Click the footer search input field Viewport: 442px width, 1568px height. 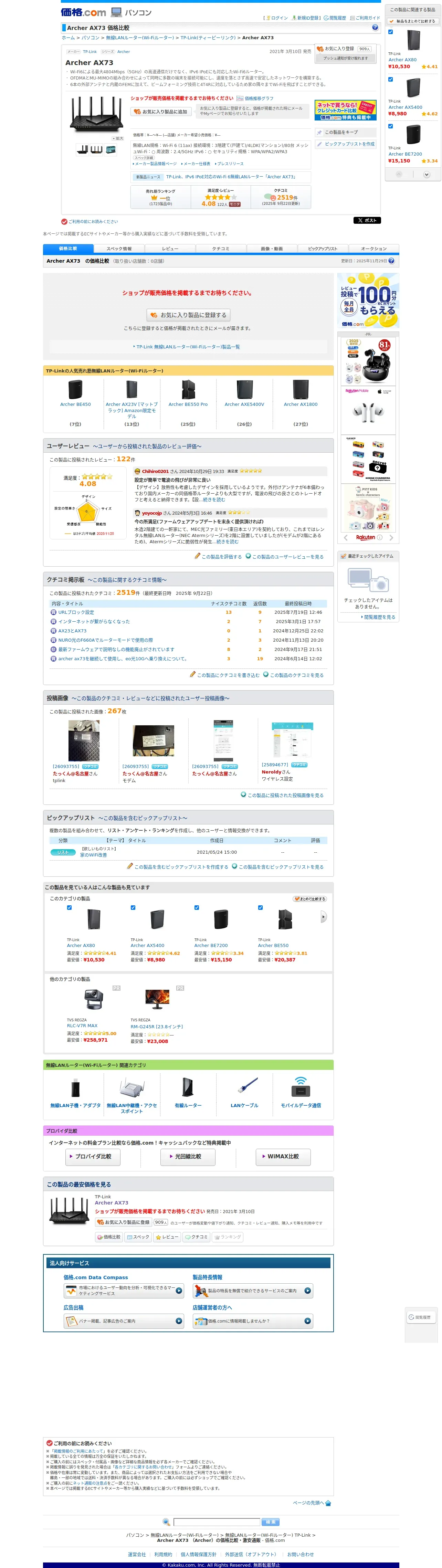coord(217,1522)
